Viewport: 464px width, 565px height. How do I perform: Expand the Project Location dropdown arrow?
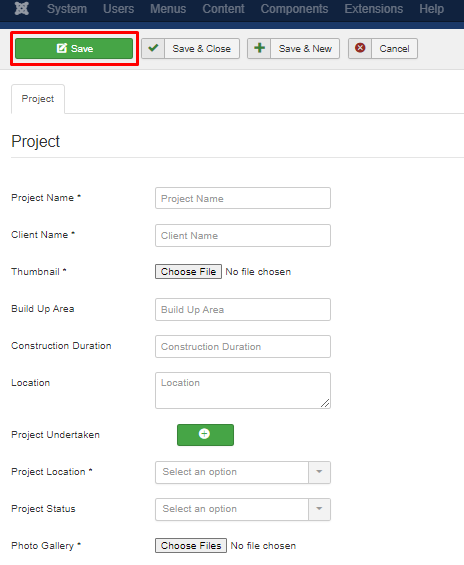tap(319, 472)
